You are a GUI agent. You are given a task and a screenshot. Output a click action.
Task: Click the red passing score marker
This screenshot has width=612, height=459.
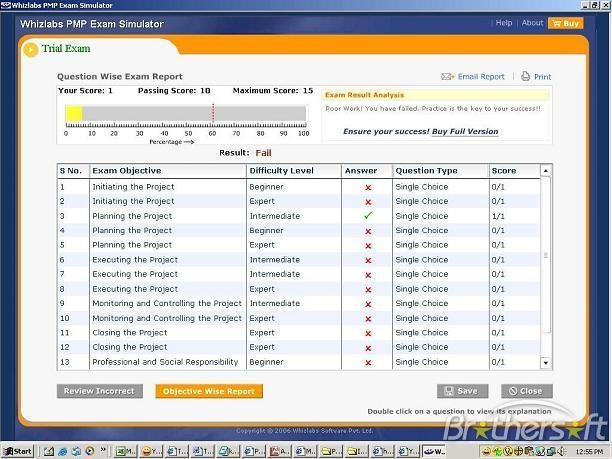pyautogui.click(x=213, y=114)
